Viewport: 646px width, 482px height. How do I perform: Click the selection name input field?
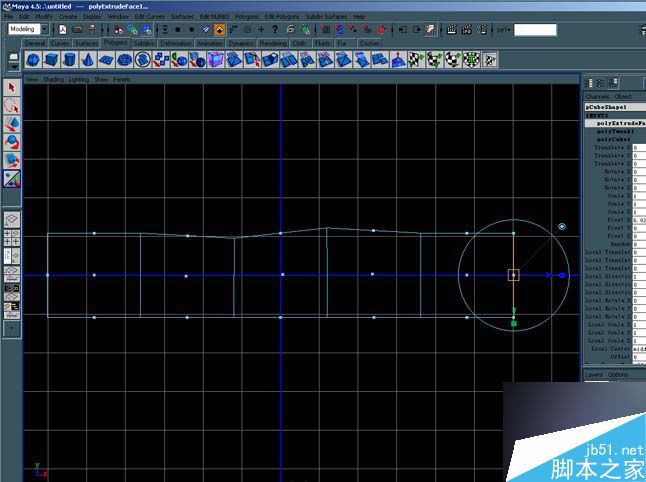click(x=535, y=30)
